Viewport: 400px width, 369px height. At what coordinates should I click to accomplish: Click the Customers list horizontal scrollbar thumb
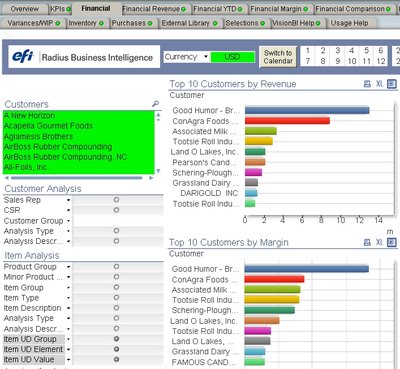77,178
